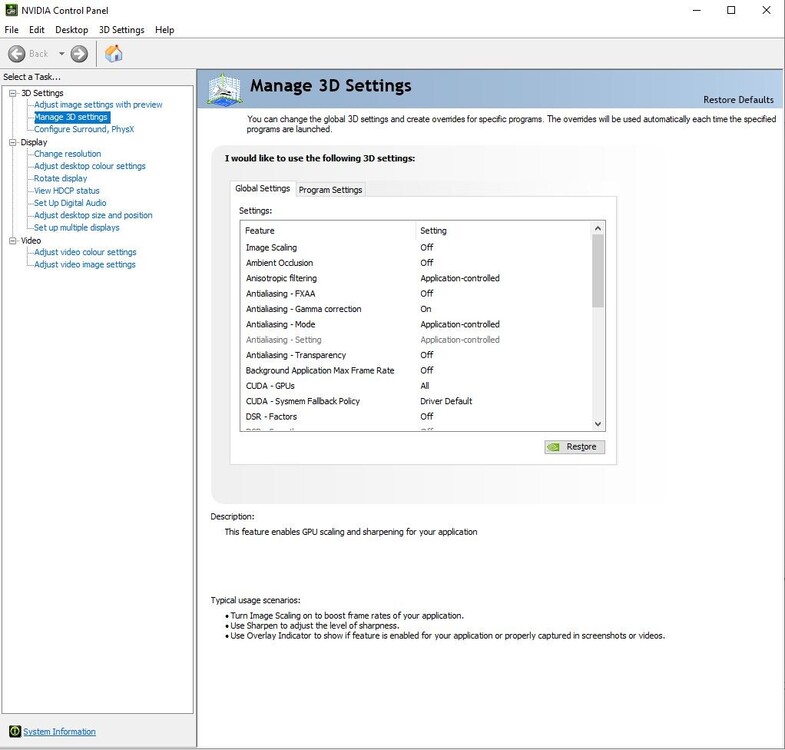Select Background Application Max Frame Rate row
This screenshot has width=785, height=750.
coord(417,370)
